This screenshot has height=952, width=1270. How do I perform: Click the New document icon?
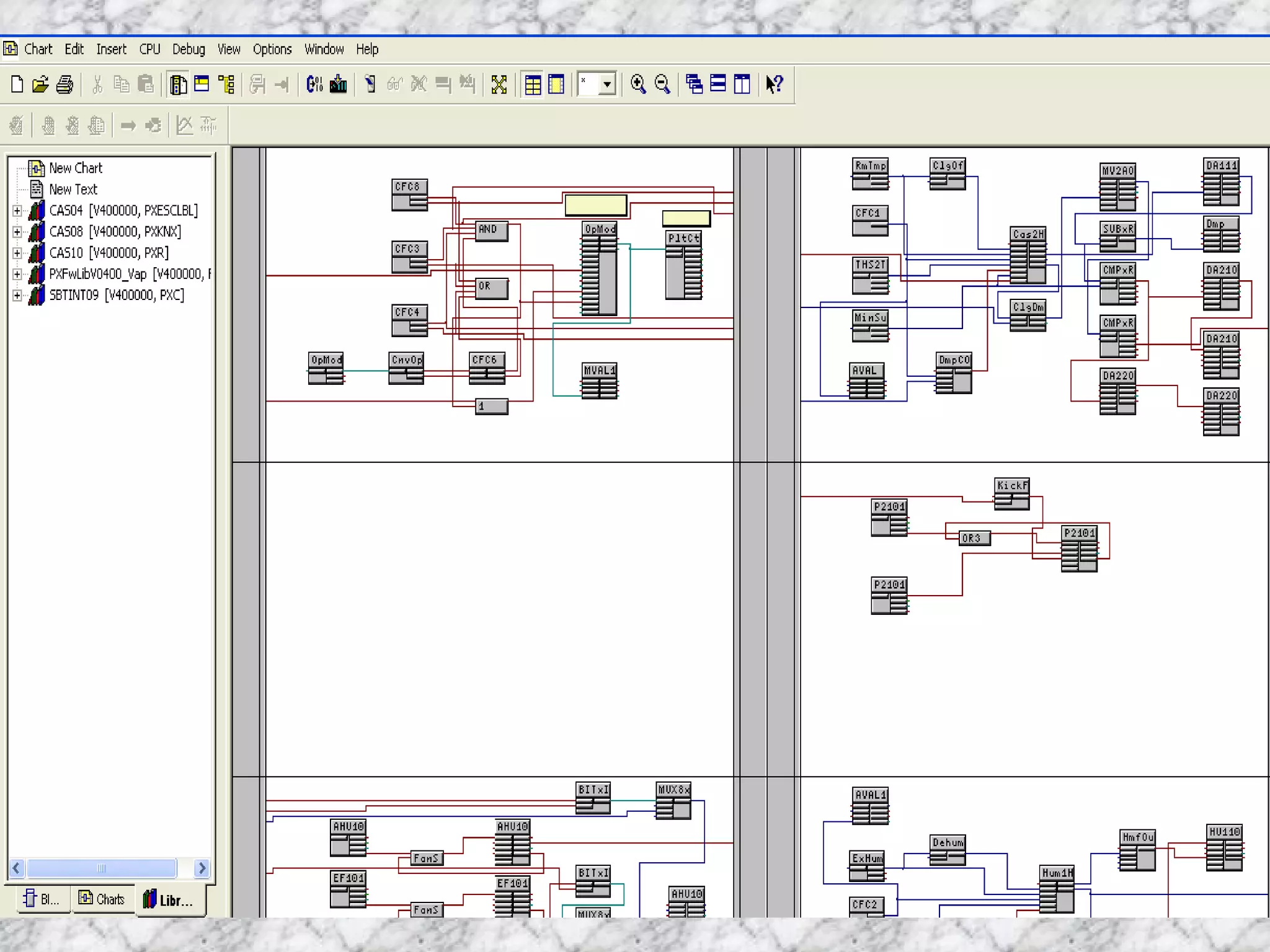17,84
